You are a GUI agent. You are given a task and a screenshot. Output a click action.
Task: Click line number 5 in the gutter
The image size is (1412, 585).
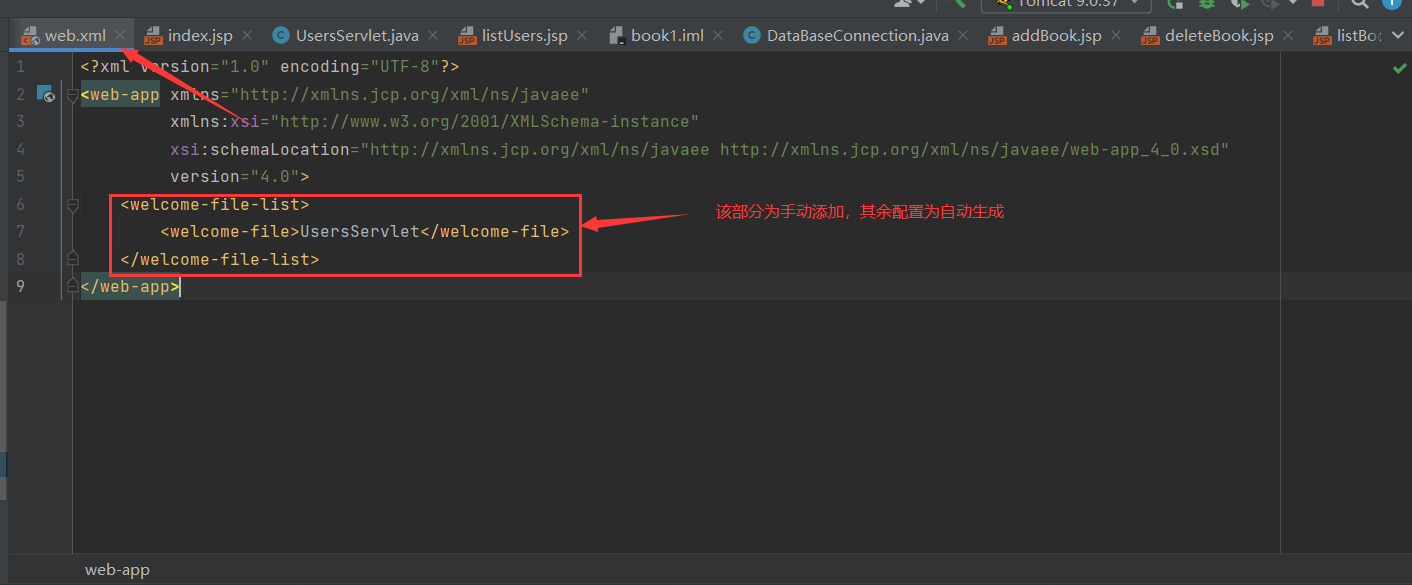pos(21,176)
